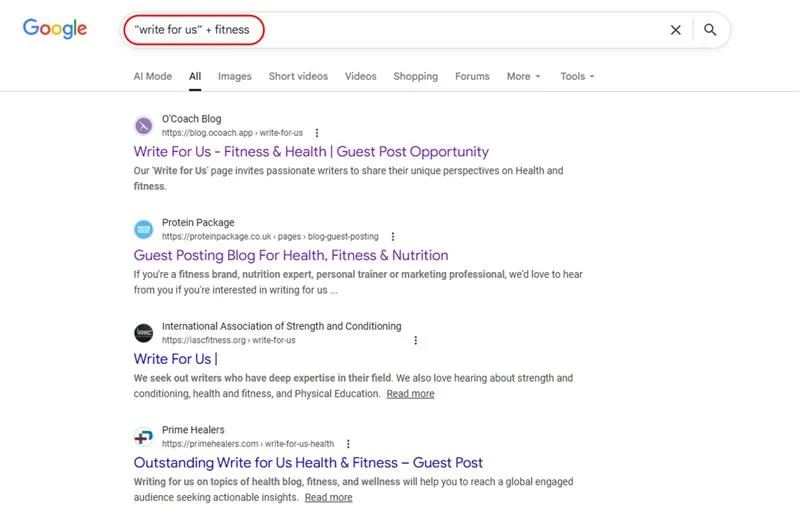Click iascfitness.org URL text
This screenshot has width=800, height=517.
click(229, 340)
